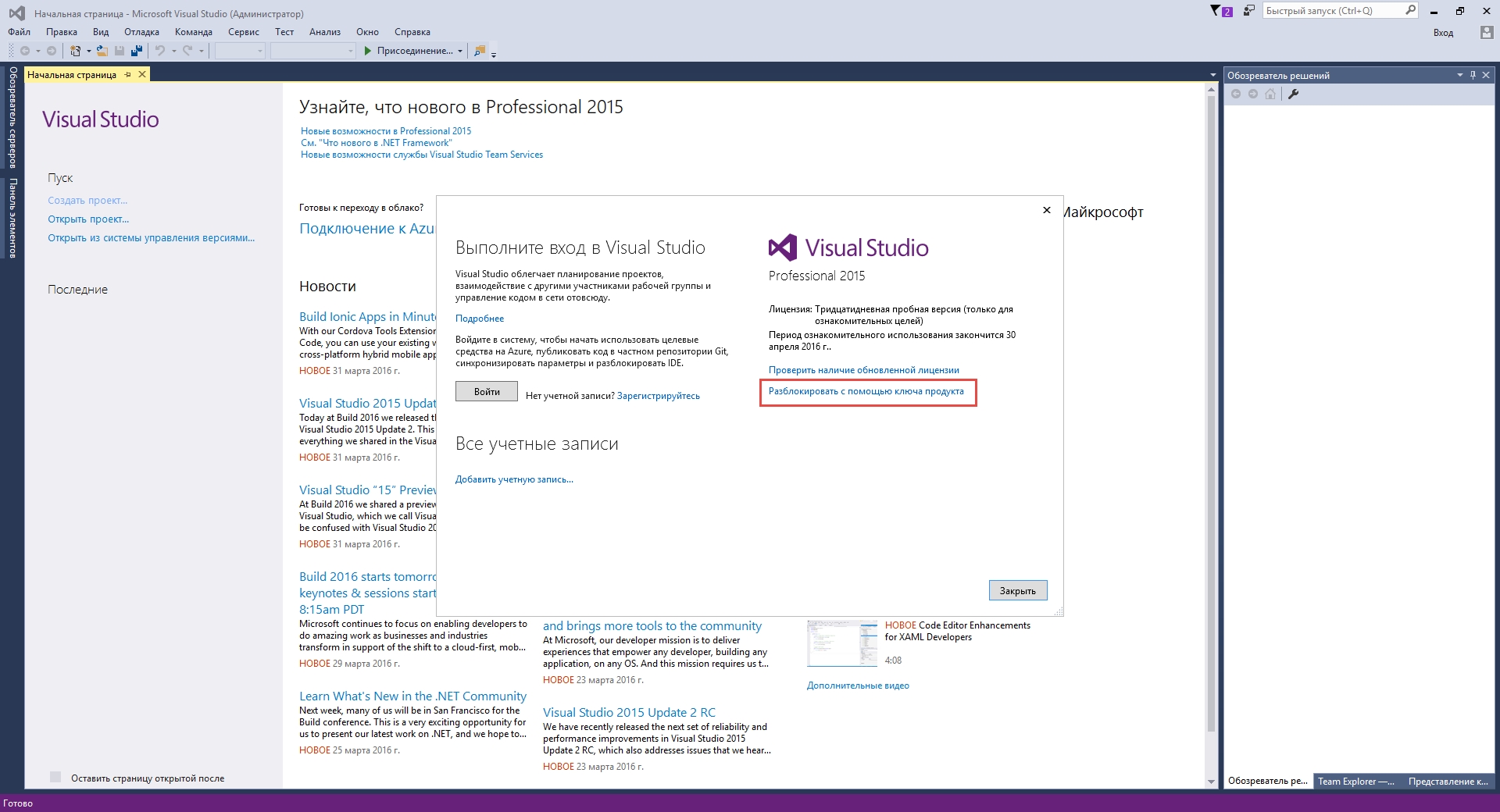Expand the Undo history dropdown arrow
The height and width of the screenshot is (812, 1500).
(173, 51)
